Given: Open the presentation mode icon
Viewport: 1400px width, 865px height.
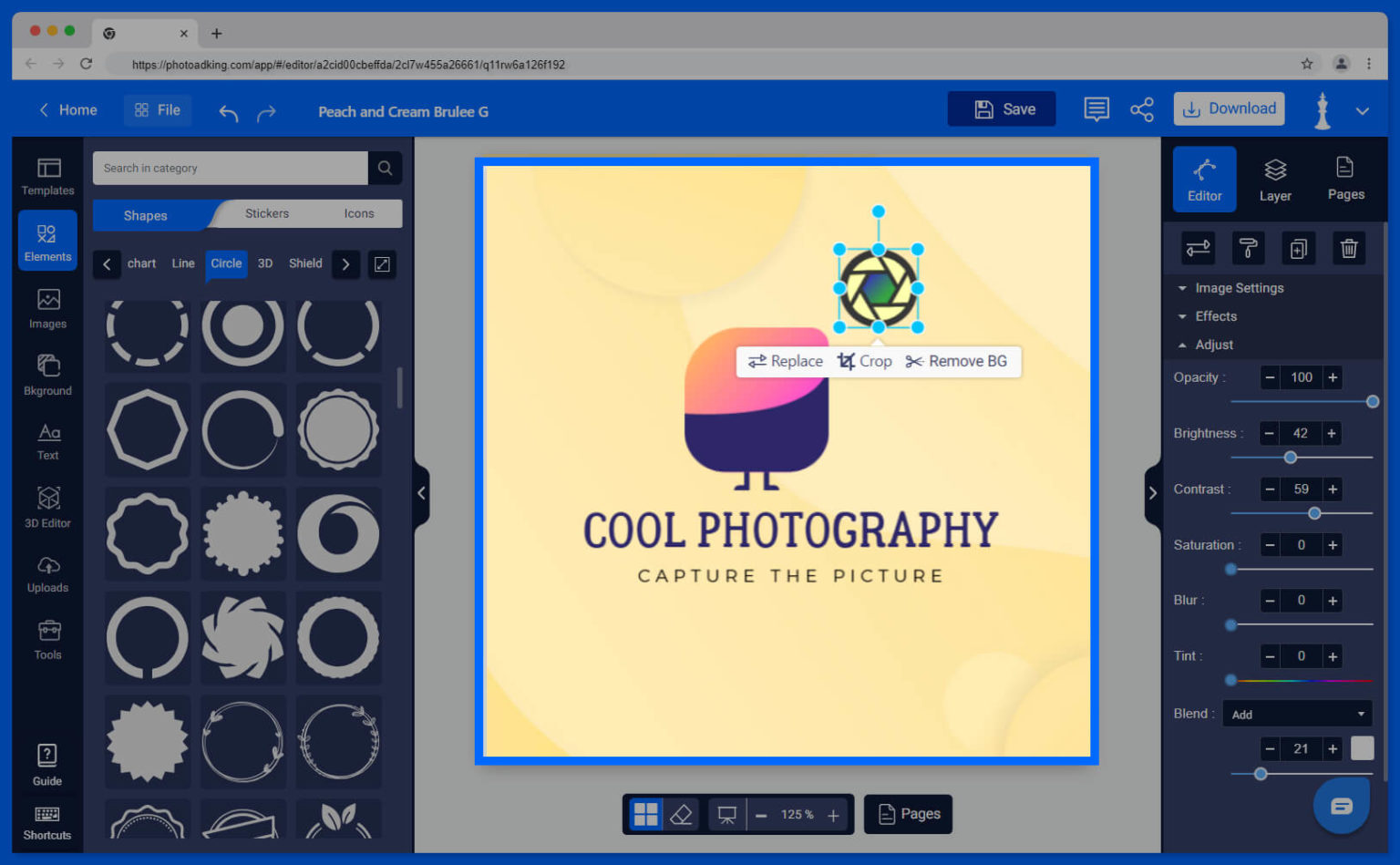Looking at the screenshot, I should tap(725, 814).
